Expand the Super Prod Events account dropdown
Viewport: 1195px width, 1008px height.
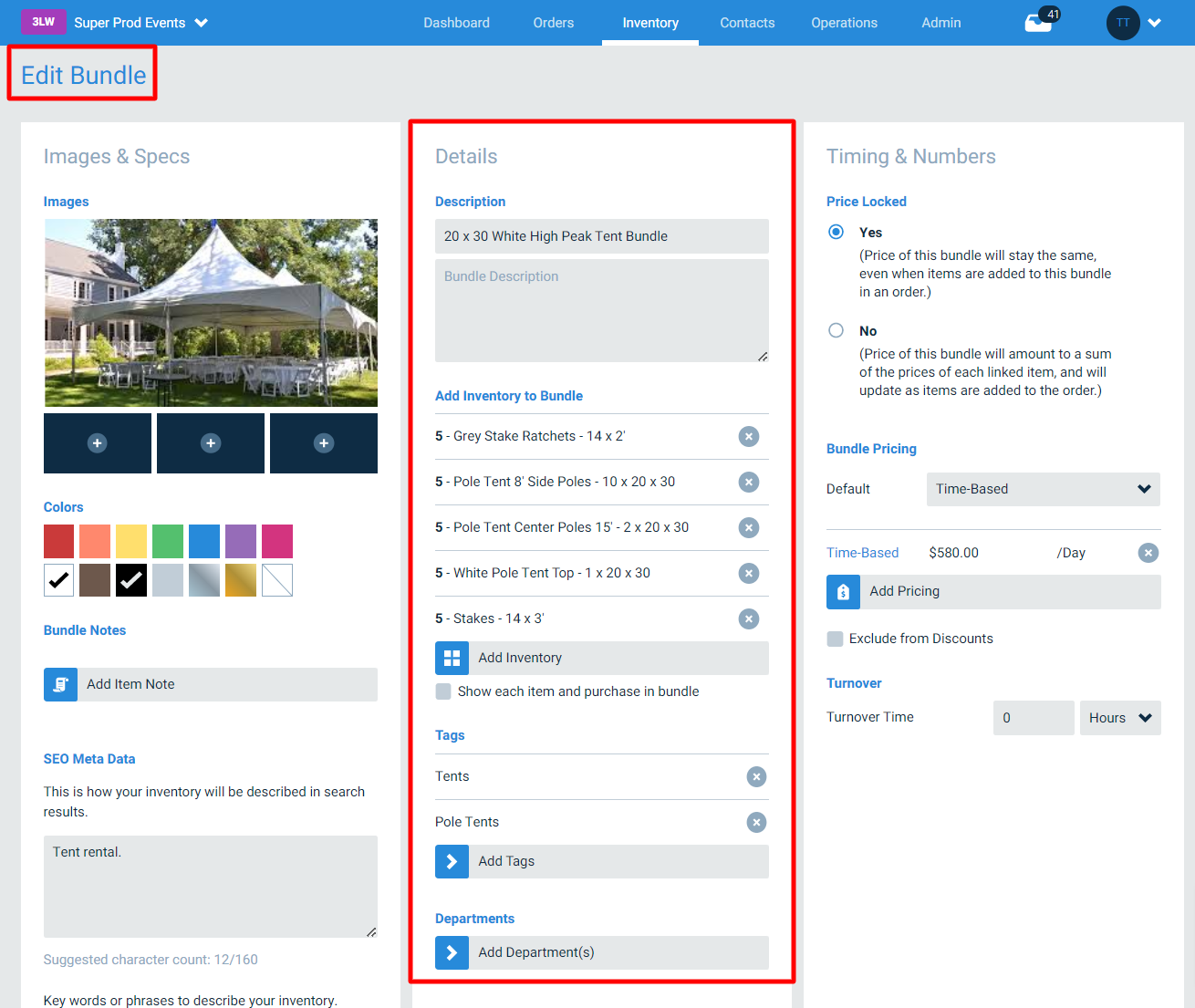202,23
